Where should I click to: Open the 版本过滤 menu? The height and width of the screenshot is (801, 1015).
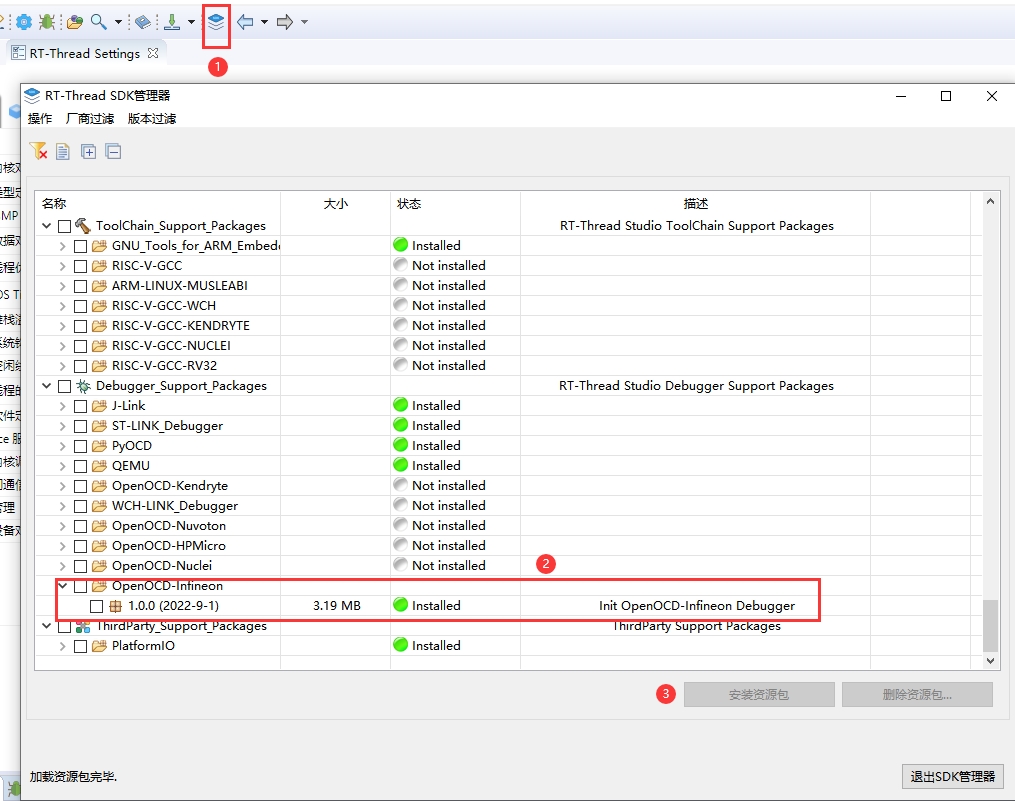pos(152,119)
